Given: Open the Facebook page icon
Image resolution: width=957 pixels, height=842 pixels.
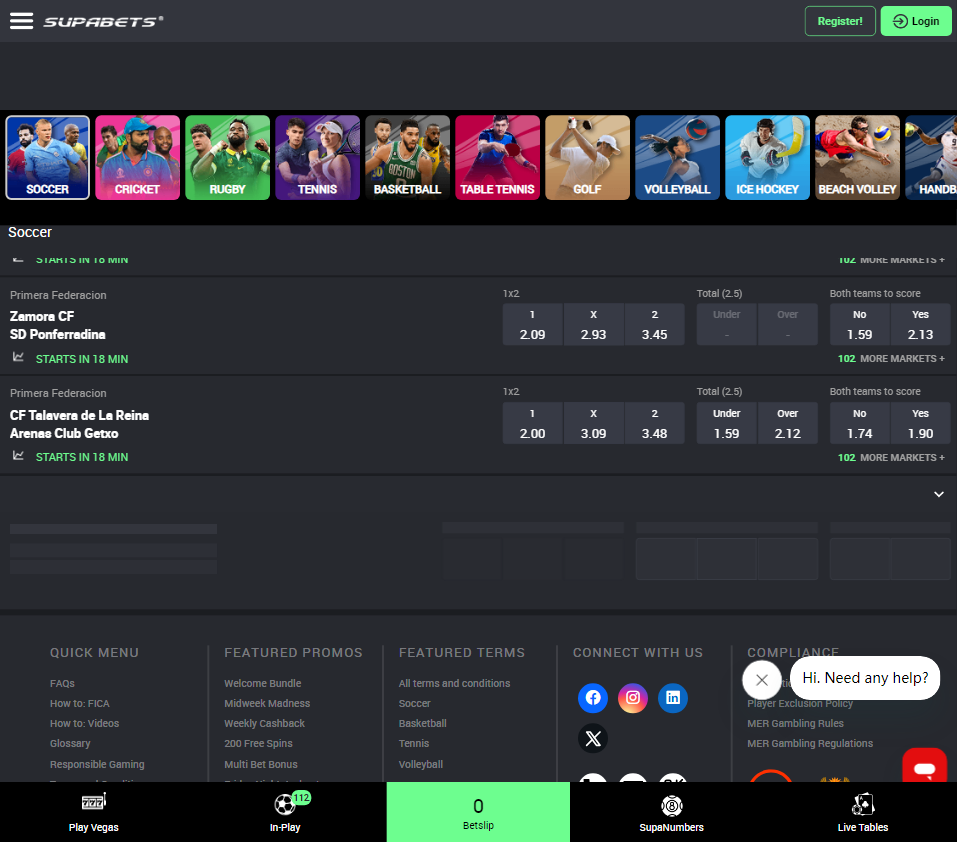Looking at the screenshot, I should point(593,697).
